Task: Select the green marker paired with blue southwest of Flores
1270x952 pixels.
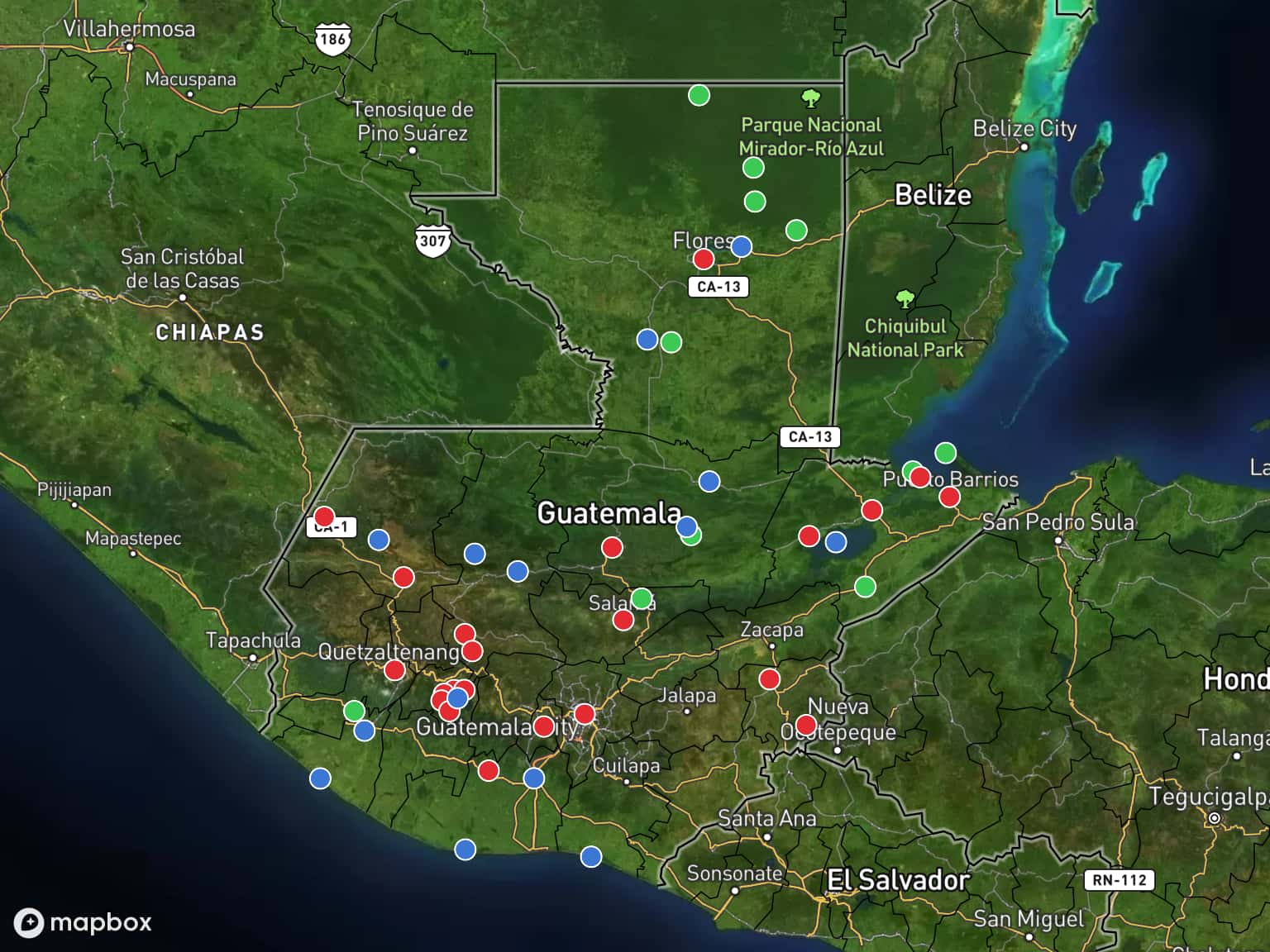Action: (x=671, y=342)
